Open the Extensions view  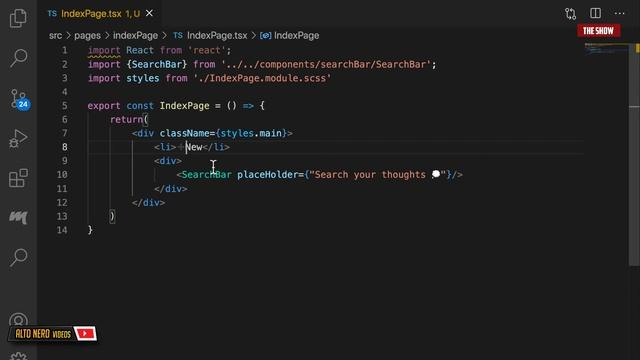[18, 178]
